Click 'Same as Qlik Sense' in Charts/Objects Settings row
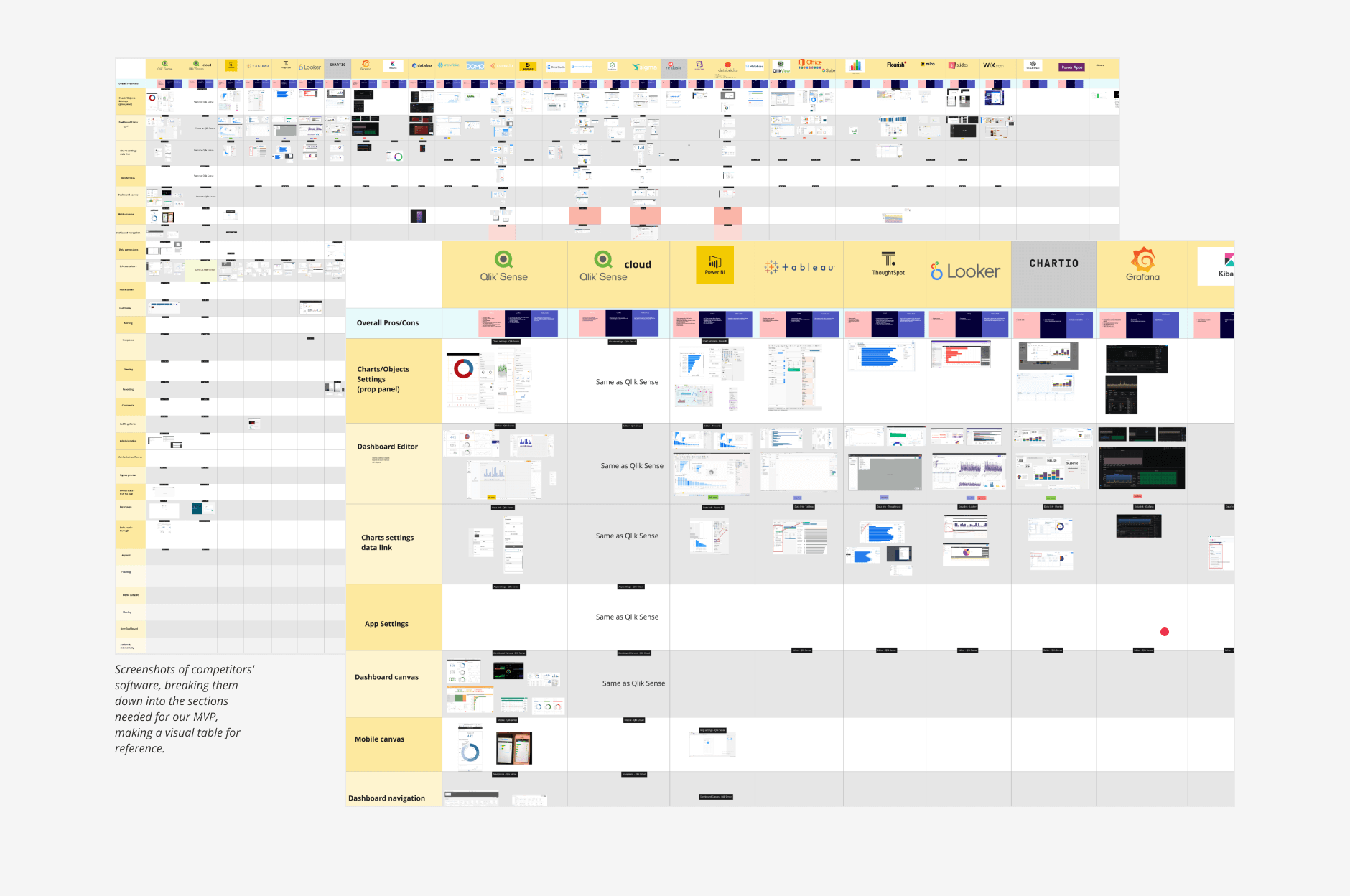The width and height of the screenshot is (1350, 896). (627, 382)
